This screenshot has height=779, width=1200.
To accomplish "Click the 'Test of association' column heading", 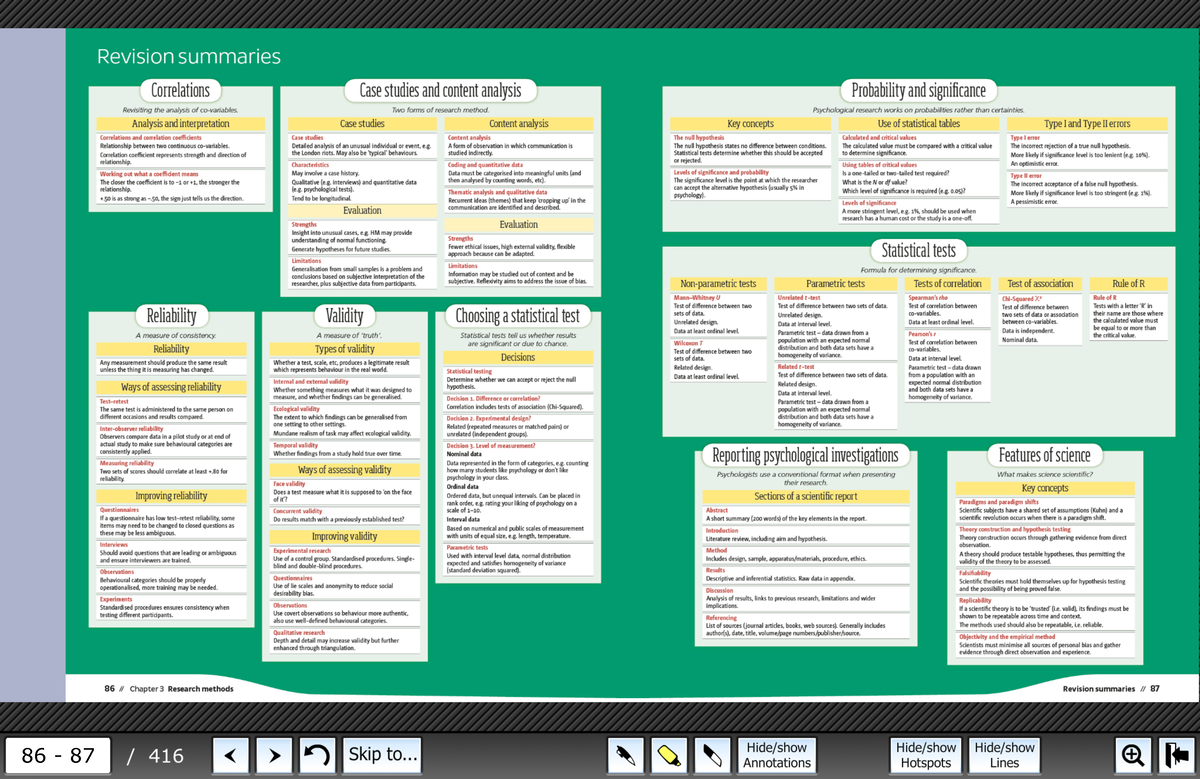I will [1040, 284].
